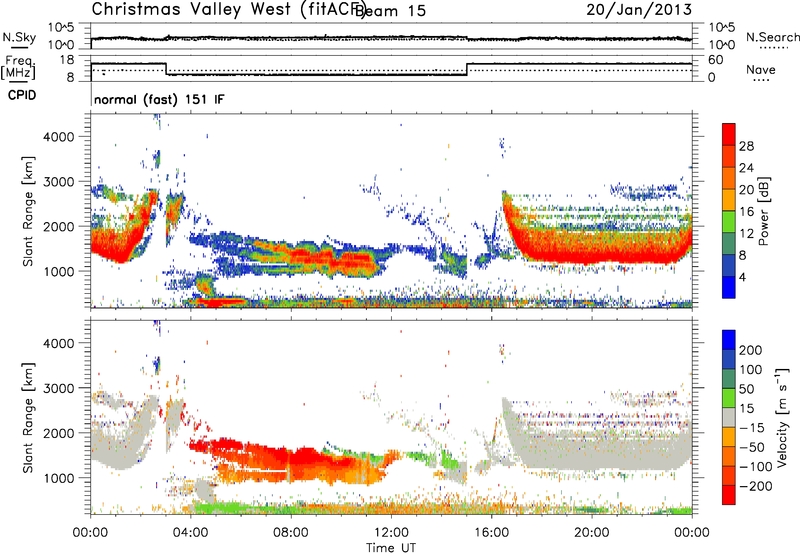Viewport: 800px width, 554px height.
Task: Click the '18' frequency axis tick
Action: (67, 60)
